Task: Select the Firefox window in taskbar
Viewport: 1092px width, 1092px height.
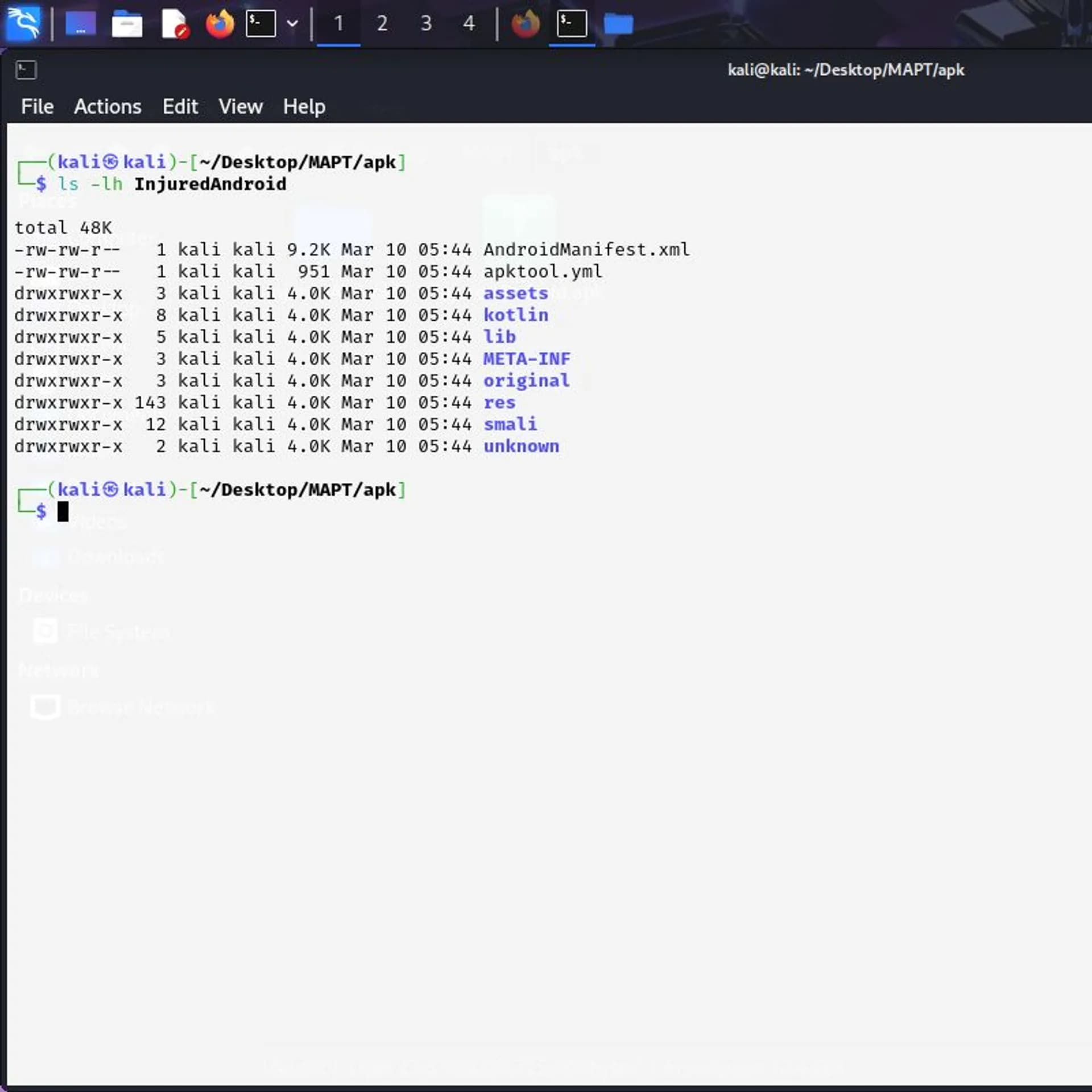Action: 526,24
